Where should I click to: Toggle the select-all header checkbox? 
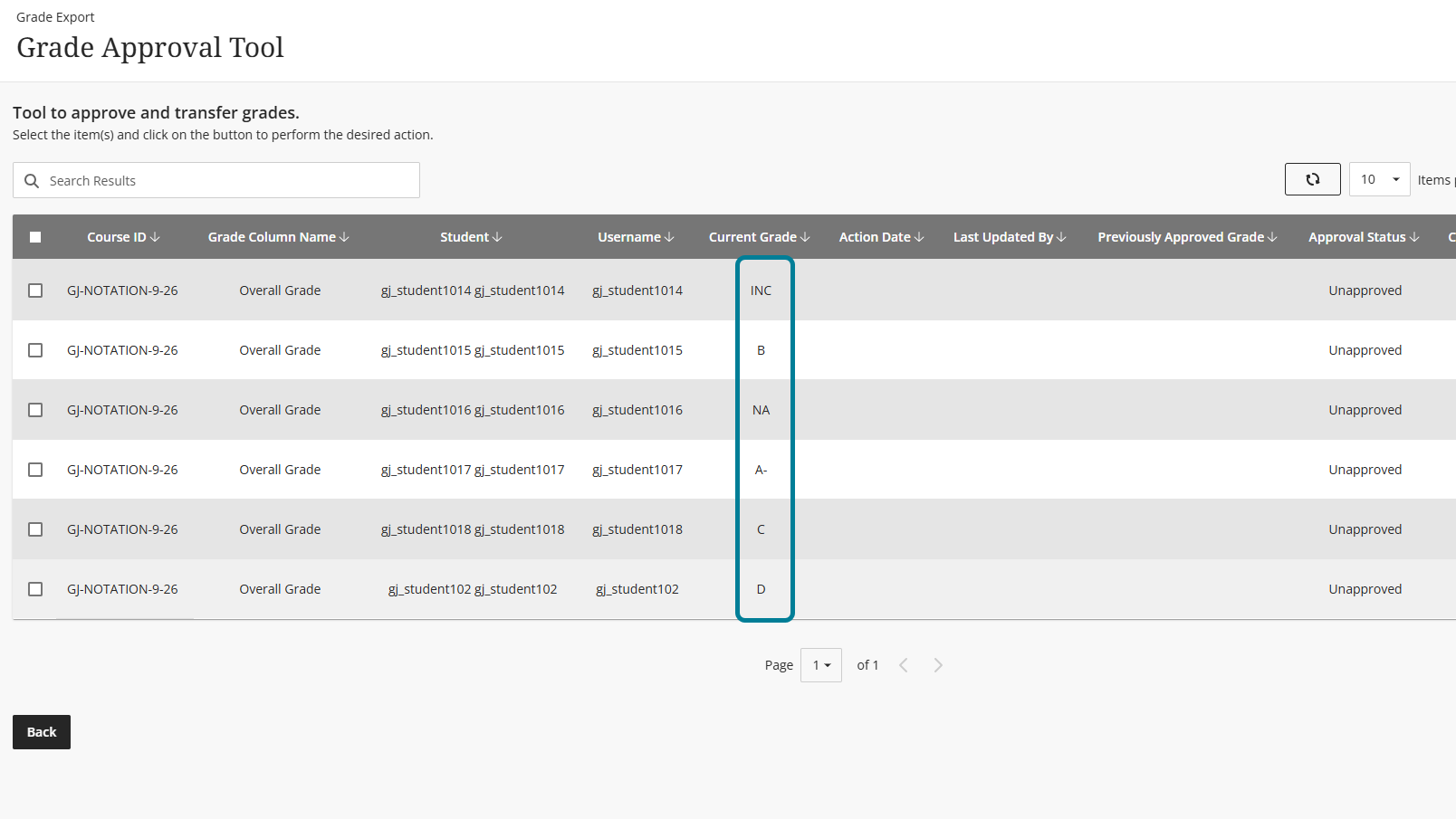pos(35,237)
